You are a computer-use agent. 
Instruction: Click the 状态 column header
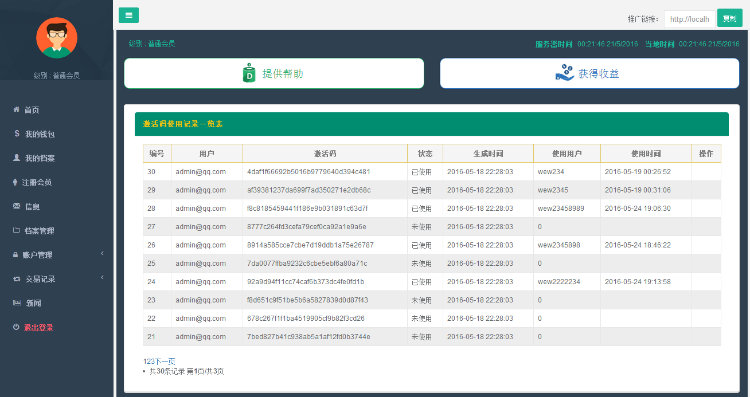coord(425,154)
